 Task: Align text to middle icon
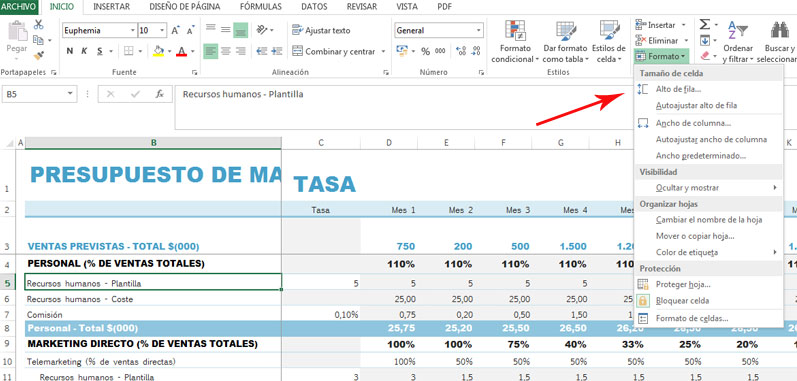pos(226,30)
